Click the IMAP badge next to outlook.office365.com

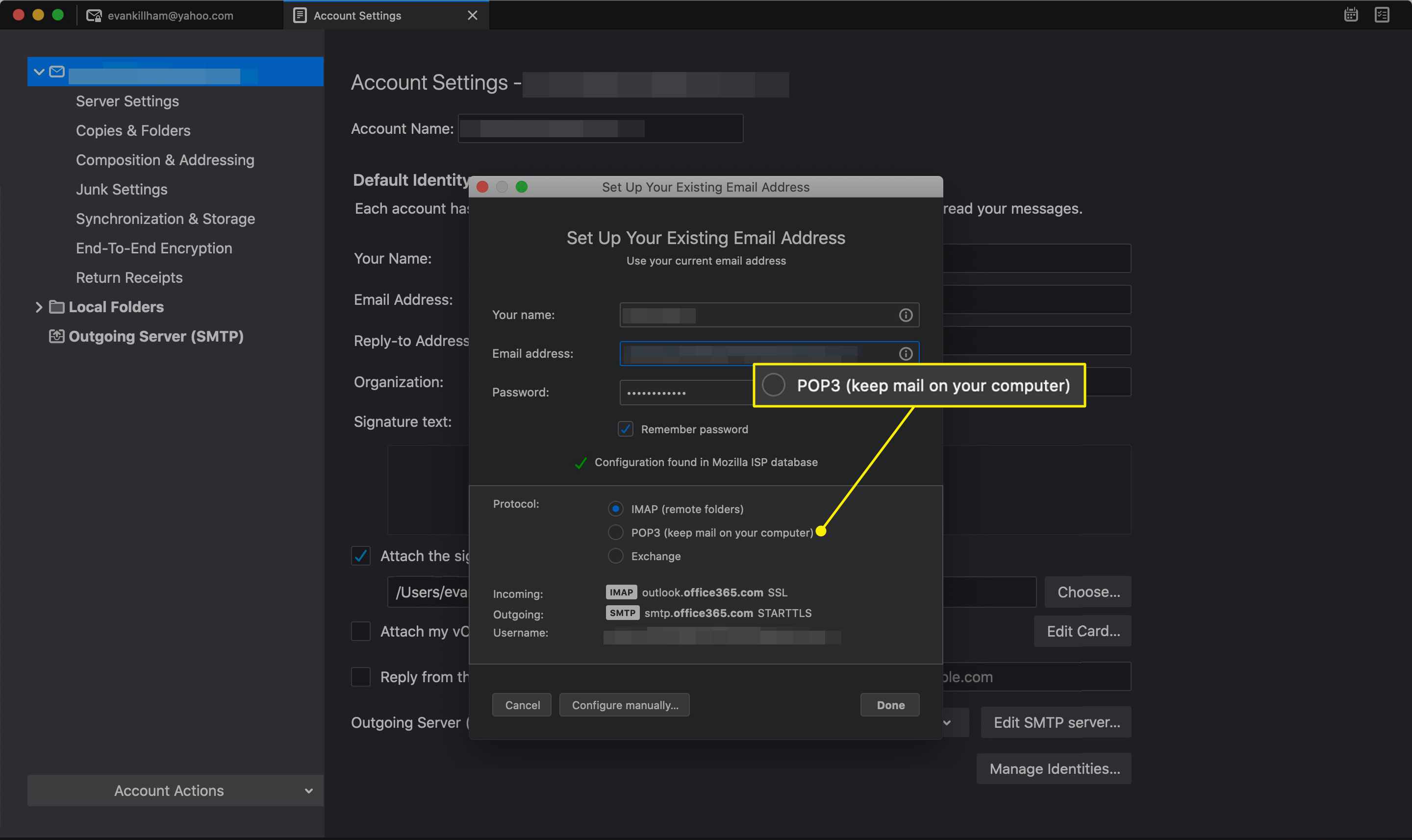(x=621, y=592)
